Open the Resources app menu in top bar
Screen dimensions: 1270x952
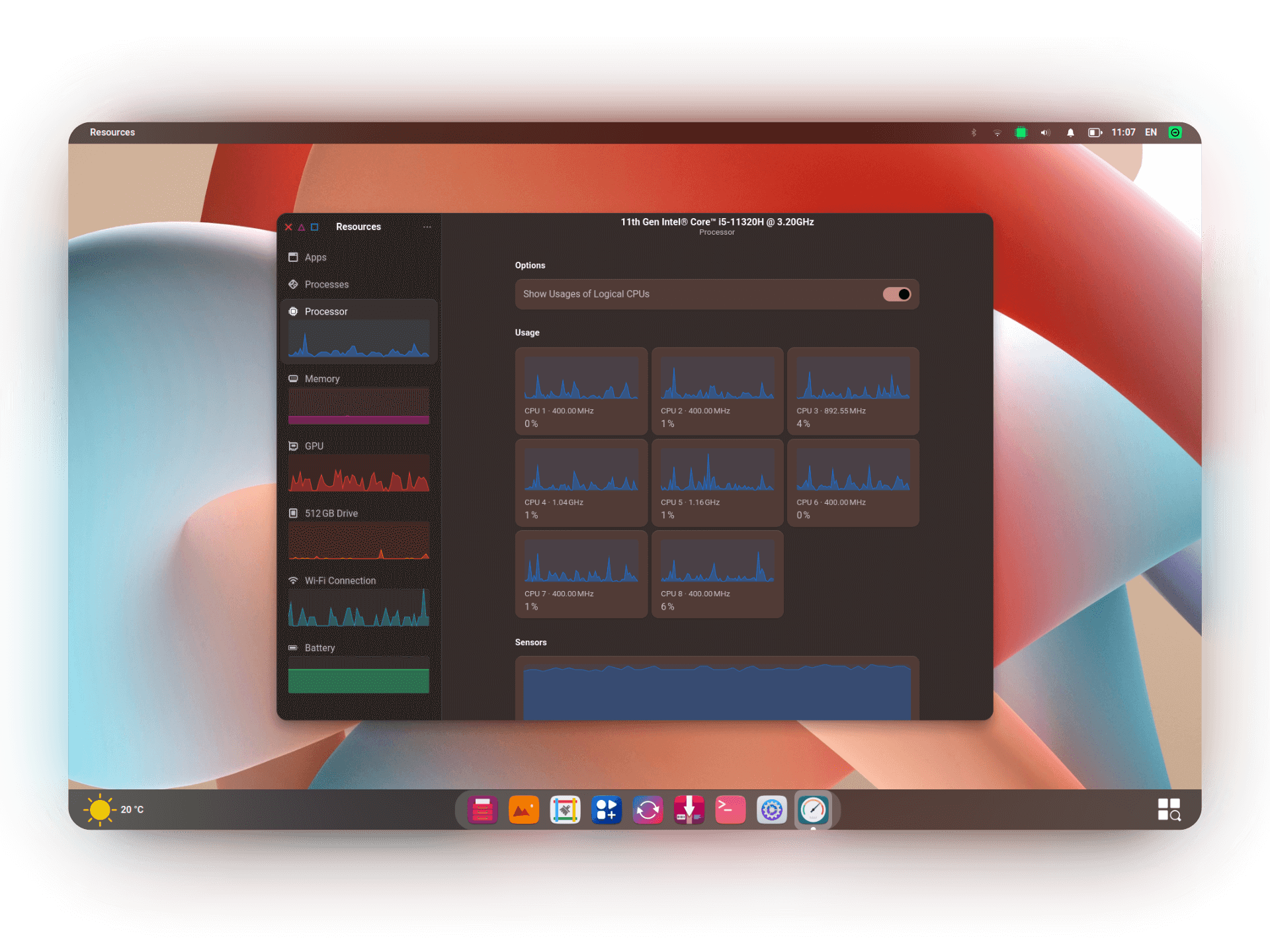coord(112,132)
